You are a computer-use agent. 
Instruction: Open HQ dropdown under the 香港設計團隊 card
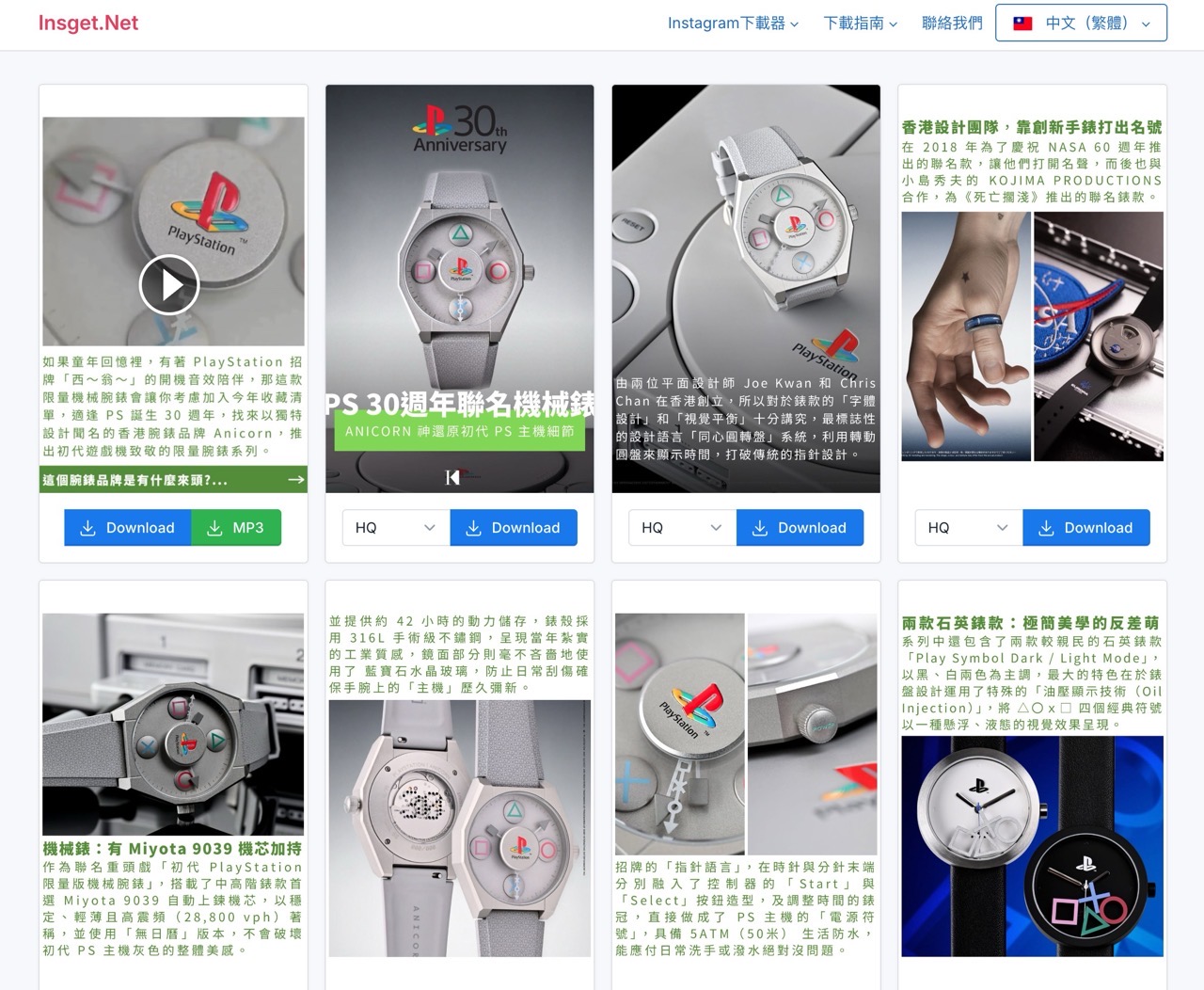[x=969, y=528]
